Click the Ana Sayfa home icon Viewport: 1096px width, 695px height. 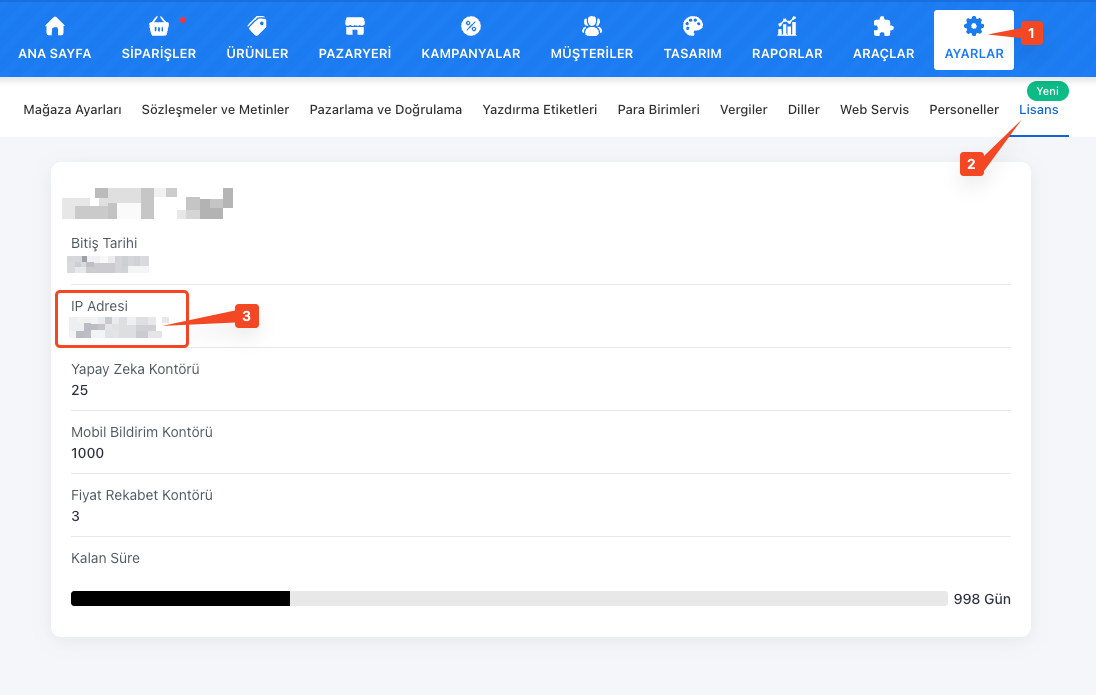(x=55, y=27)
